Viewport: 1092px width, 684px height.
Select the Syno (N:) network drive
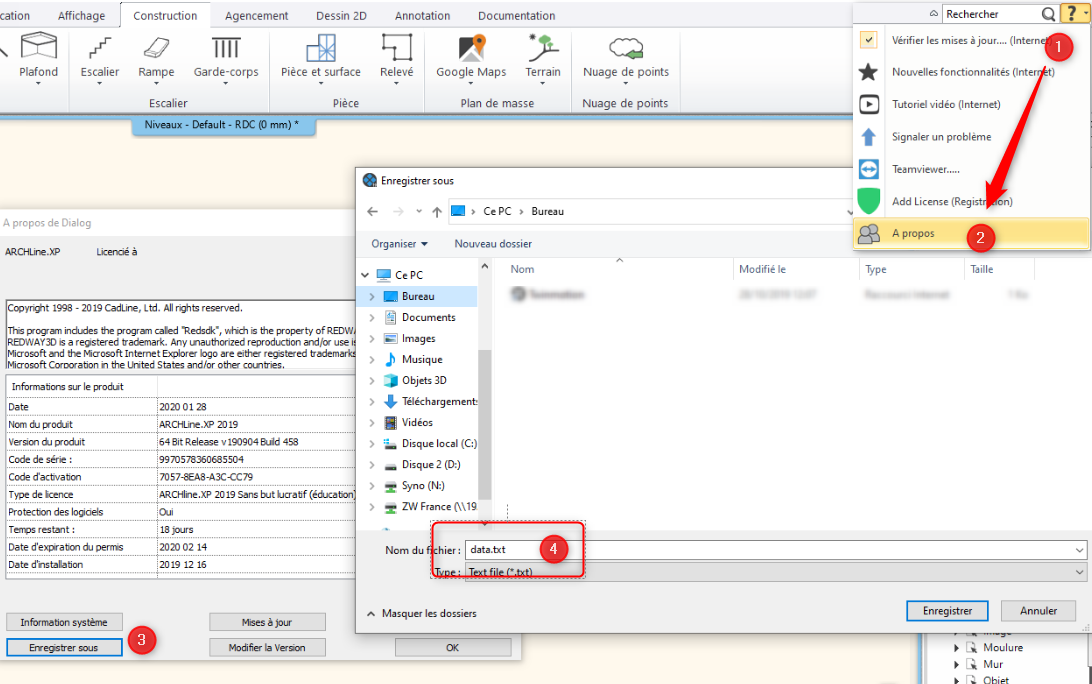click(423, 485)
